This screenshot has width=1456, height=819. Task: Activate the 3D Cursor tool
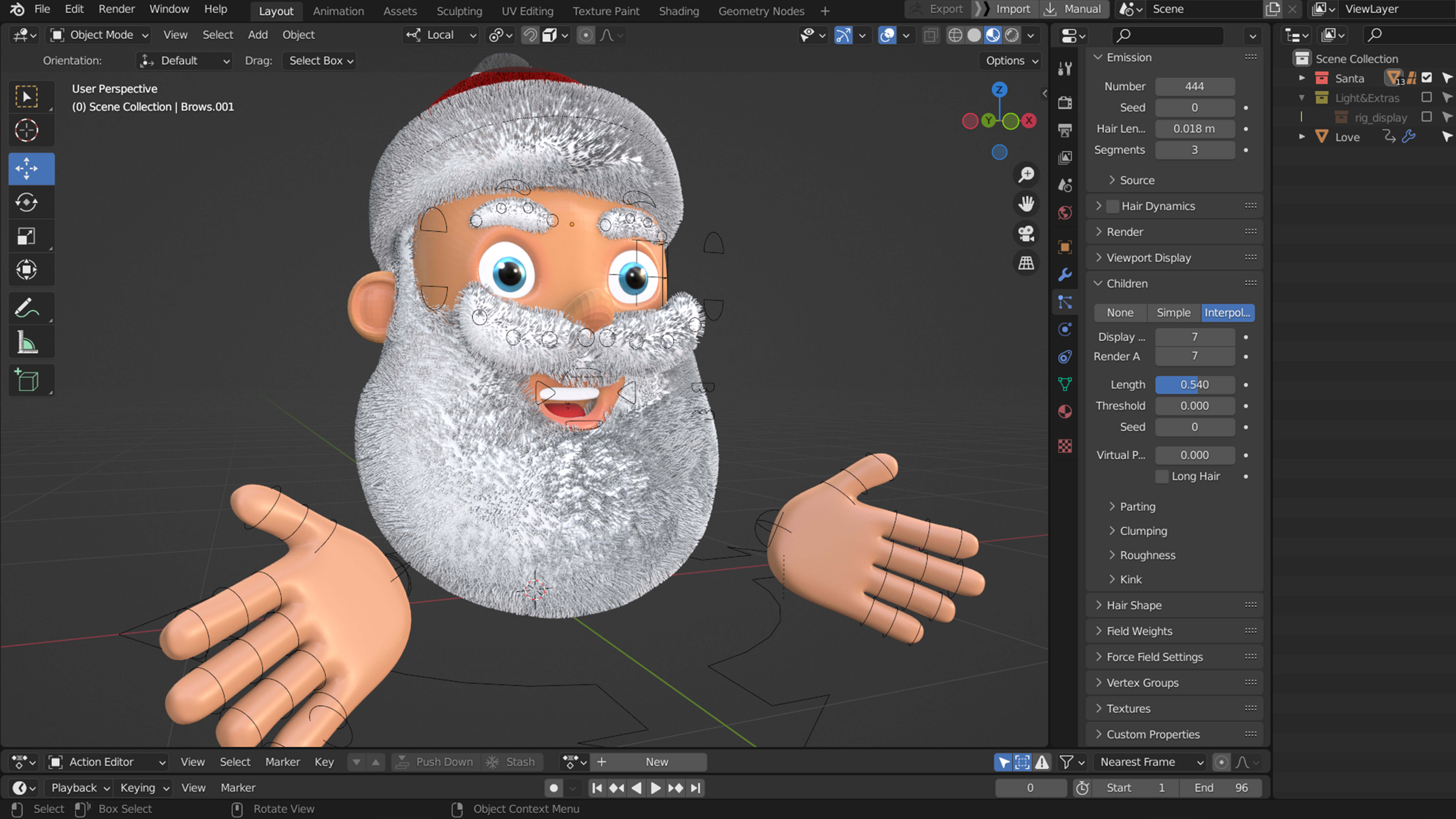tap(27, 131)
